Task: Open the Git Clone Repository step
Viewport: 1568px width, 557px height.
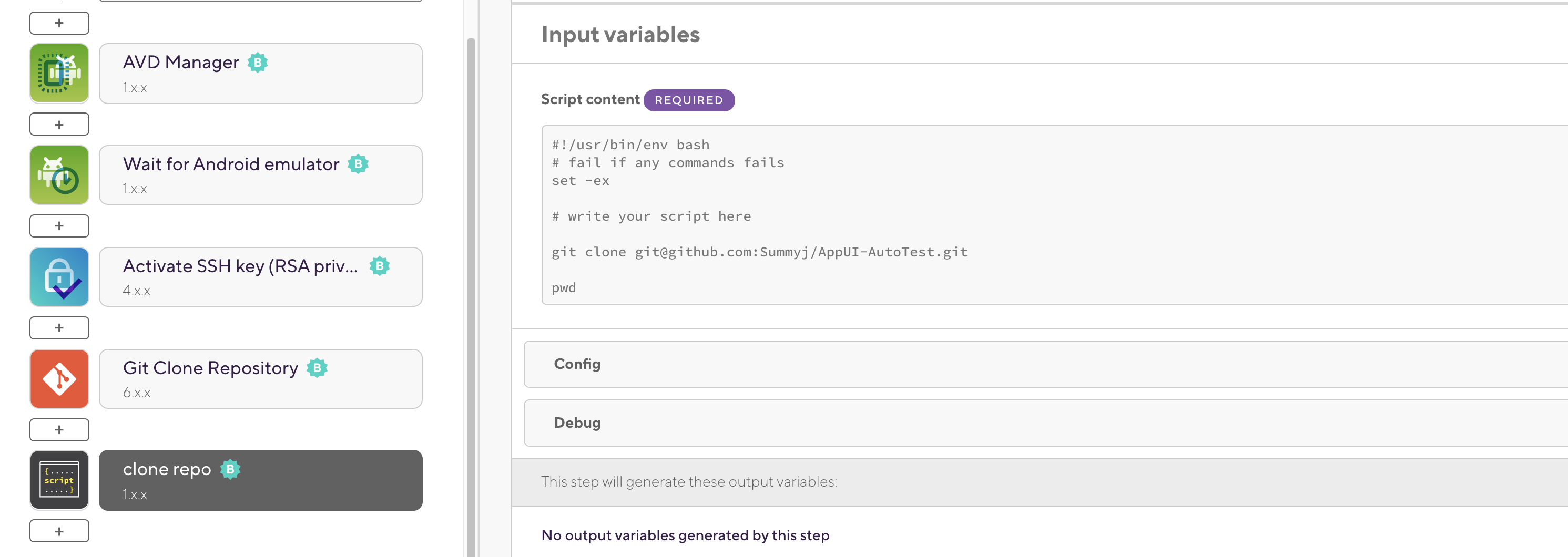Action: coord(260,379)
